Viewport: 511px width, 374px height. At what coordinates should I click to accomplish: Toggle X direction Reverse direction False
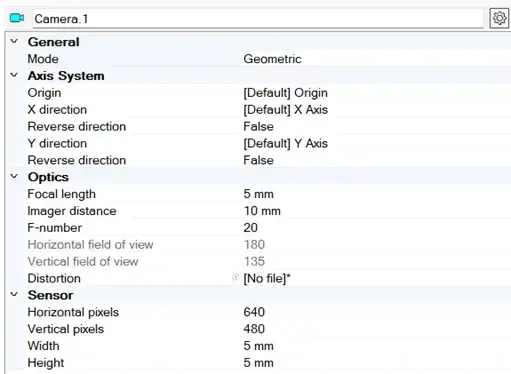tap(258, 127)
